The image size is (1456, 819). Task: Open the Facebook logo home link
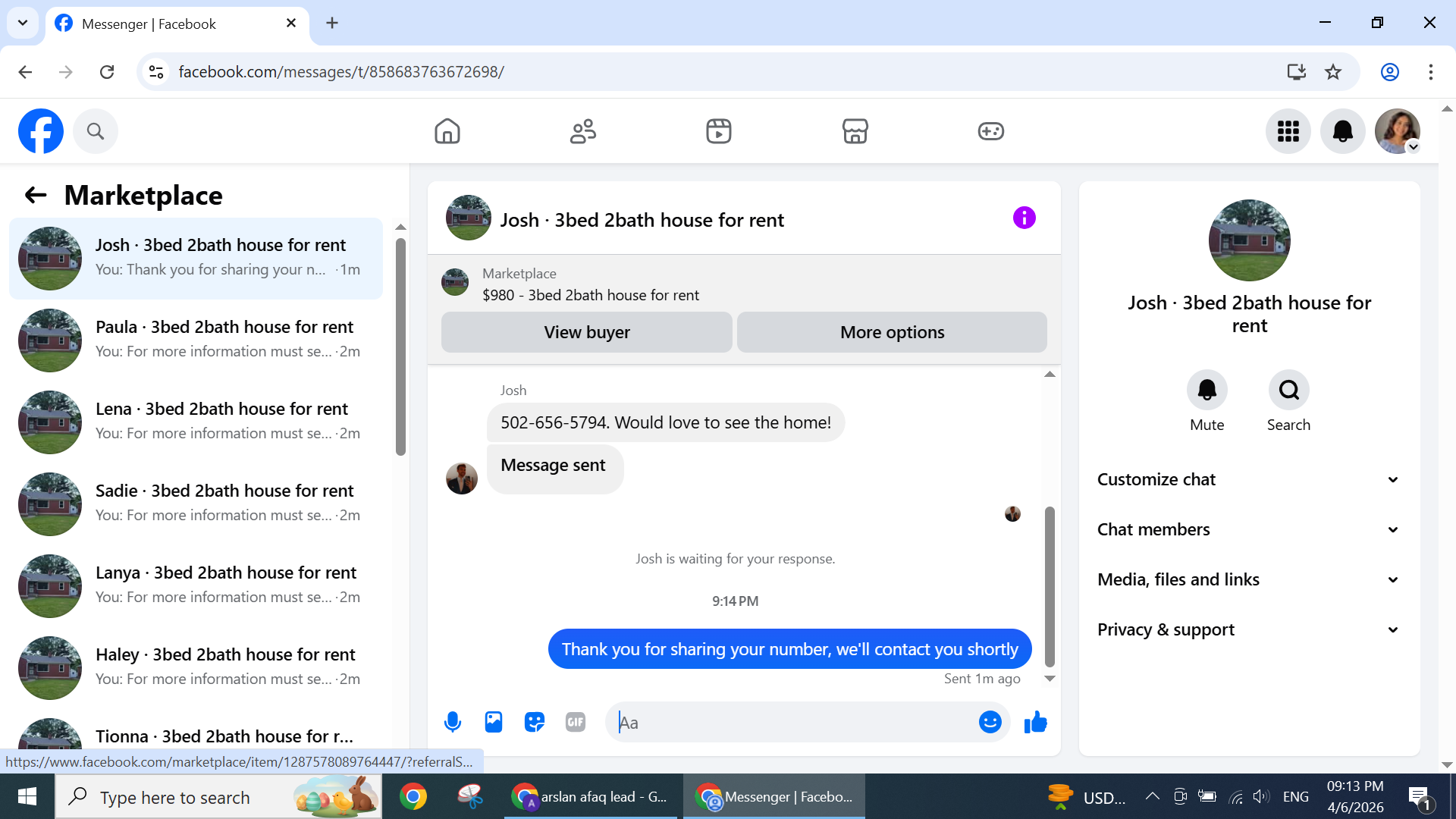41,131
